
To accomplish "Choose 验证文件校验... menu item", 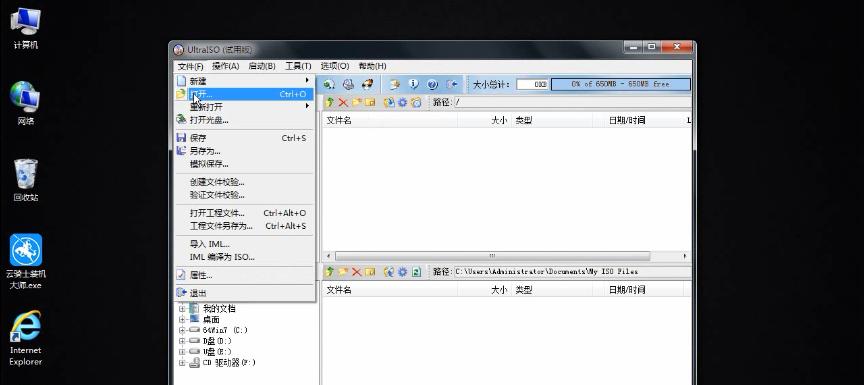I will click(244, 195).
